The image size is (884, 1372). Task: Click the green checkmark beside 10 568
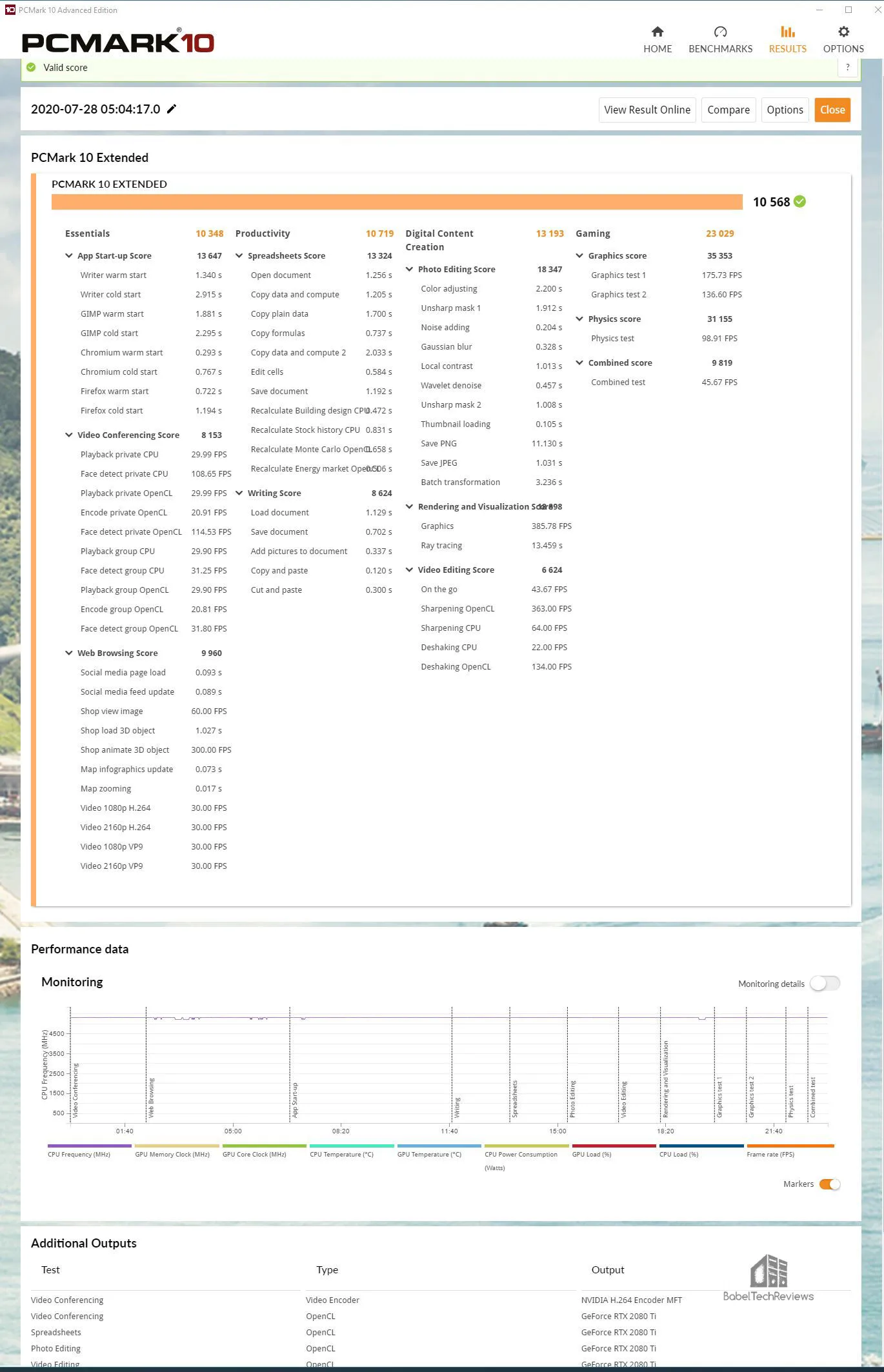point(799,202)
